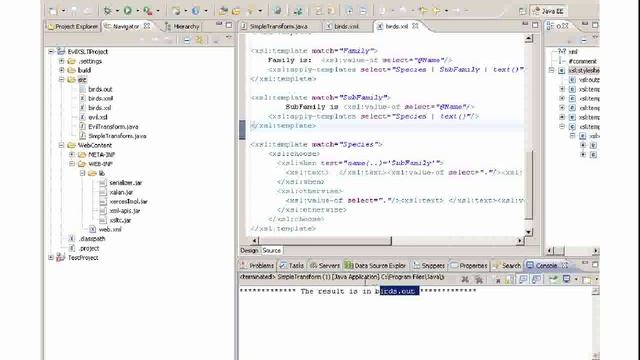Click the Run (green play) toolbar icon

coord(128,11)
